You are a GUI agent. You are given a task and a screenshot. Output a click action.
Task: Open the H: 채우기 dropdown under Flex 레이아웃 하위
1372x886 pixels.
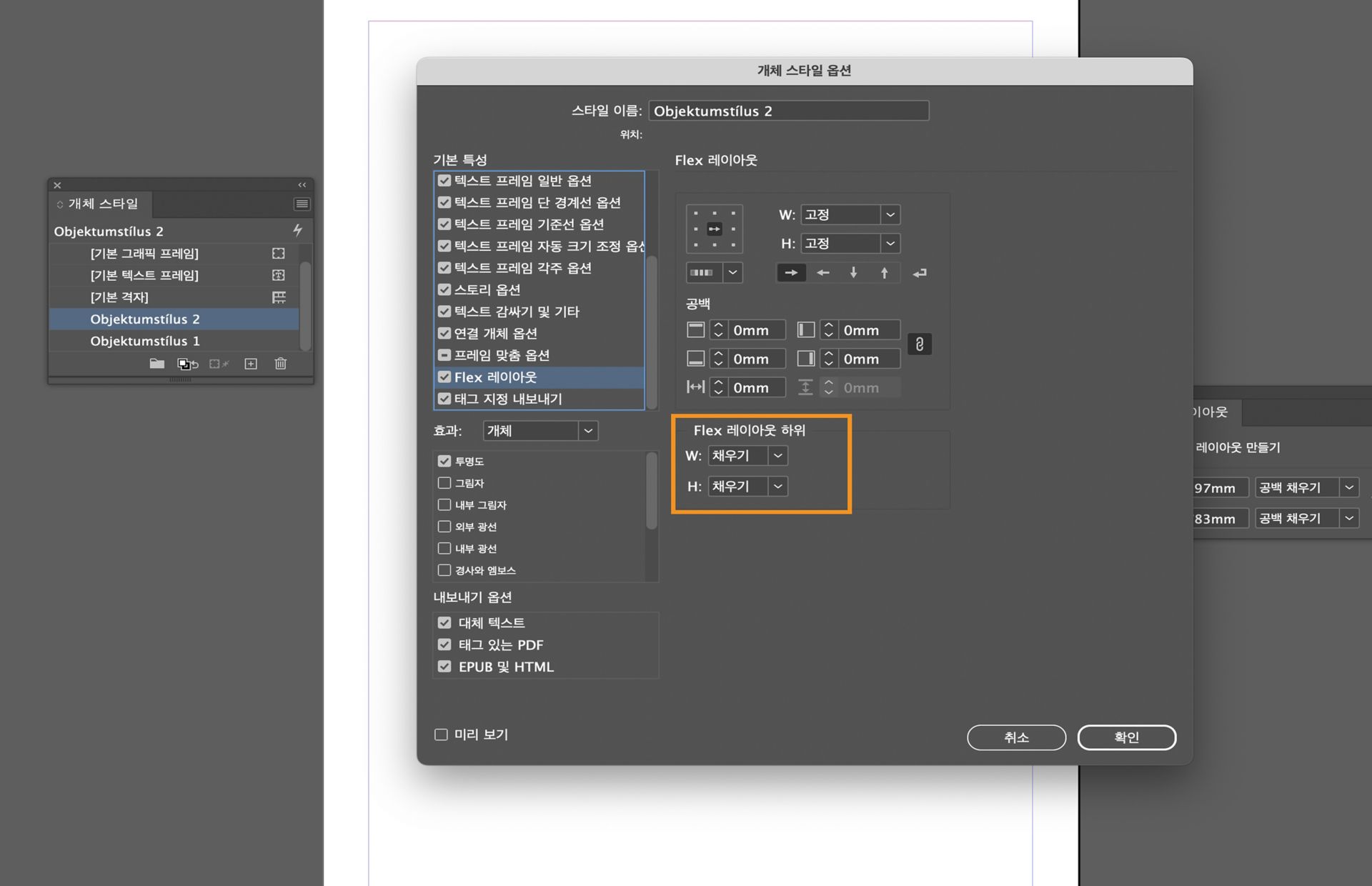coord(778,487)
